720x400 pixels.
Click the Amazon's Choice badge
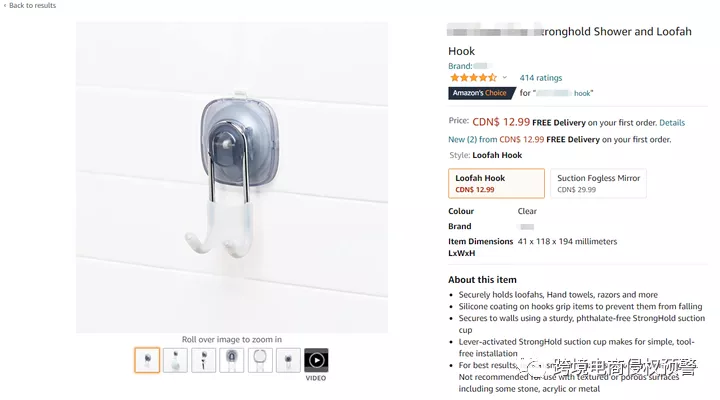(481, 93)
